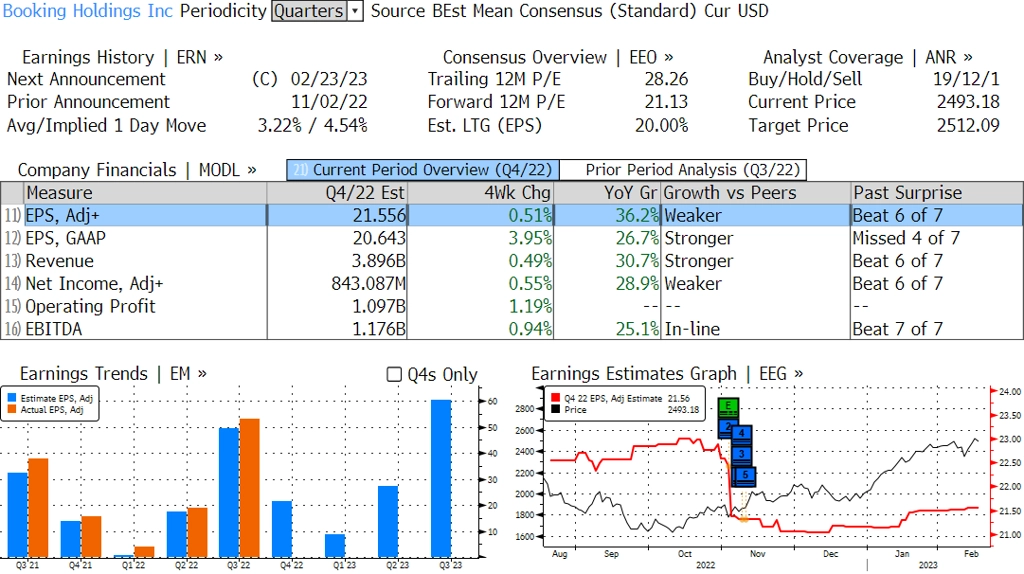Viewport: 1024px width, 574px height.
Task: Select the EPS, Adj+ row
Action: pyautogui.click(x=512, y=215)
